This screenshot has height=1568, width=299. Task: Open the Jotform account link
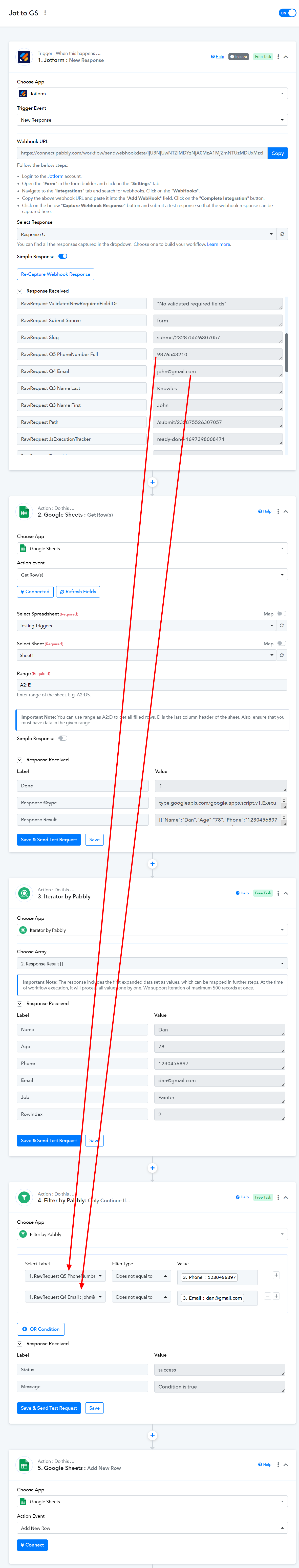pos(55,176)
